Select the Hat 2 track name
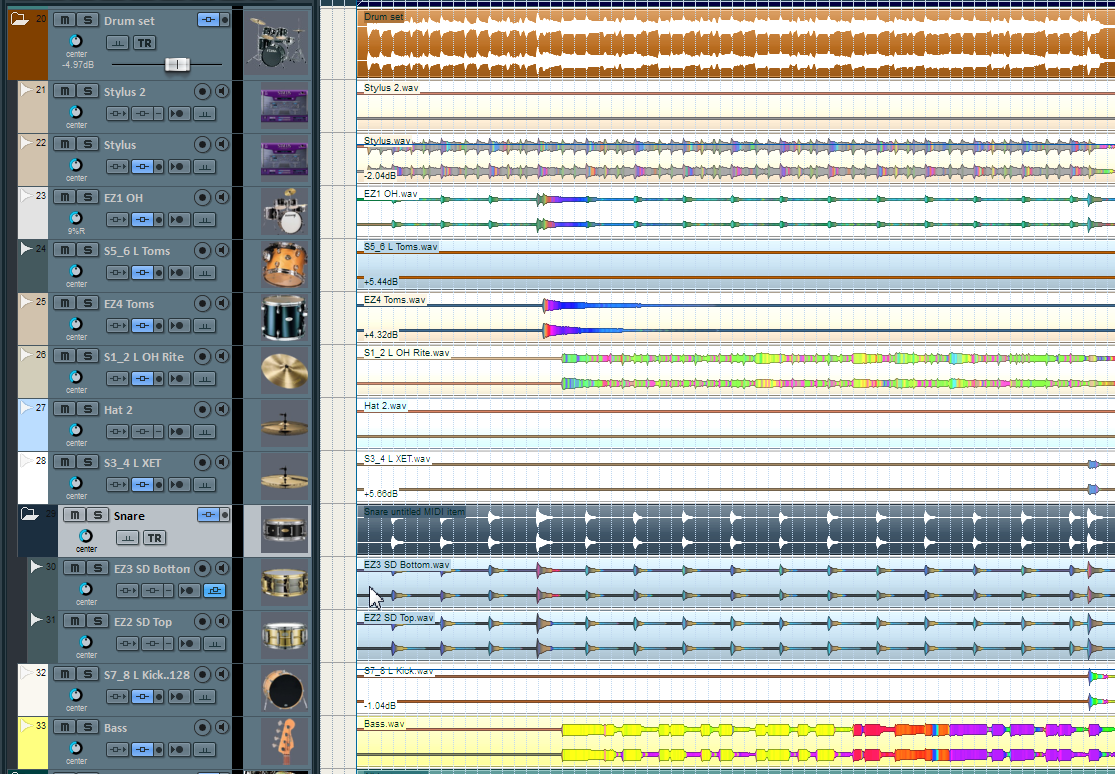This screenshot has height=774, width=1115. [x=118, y=410]
